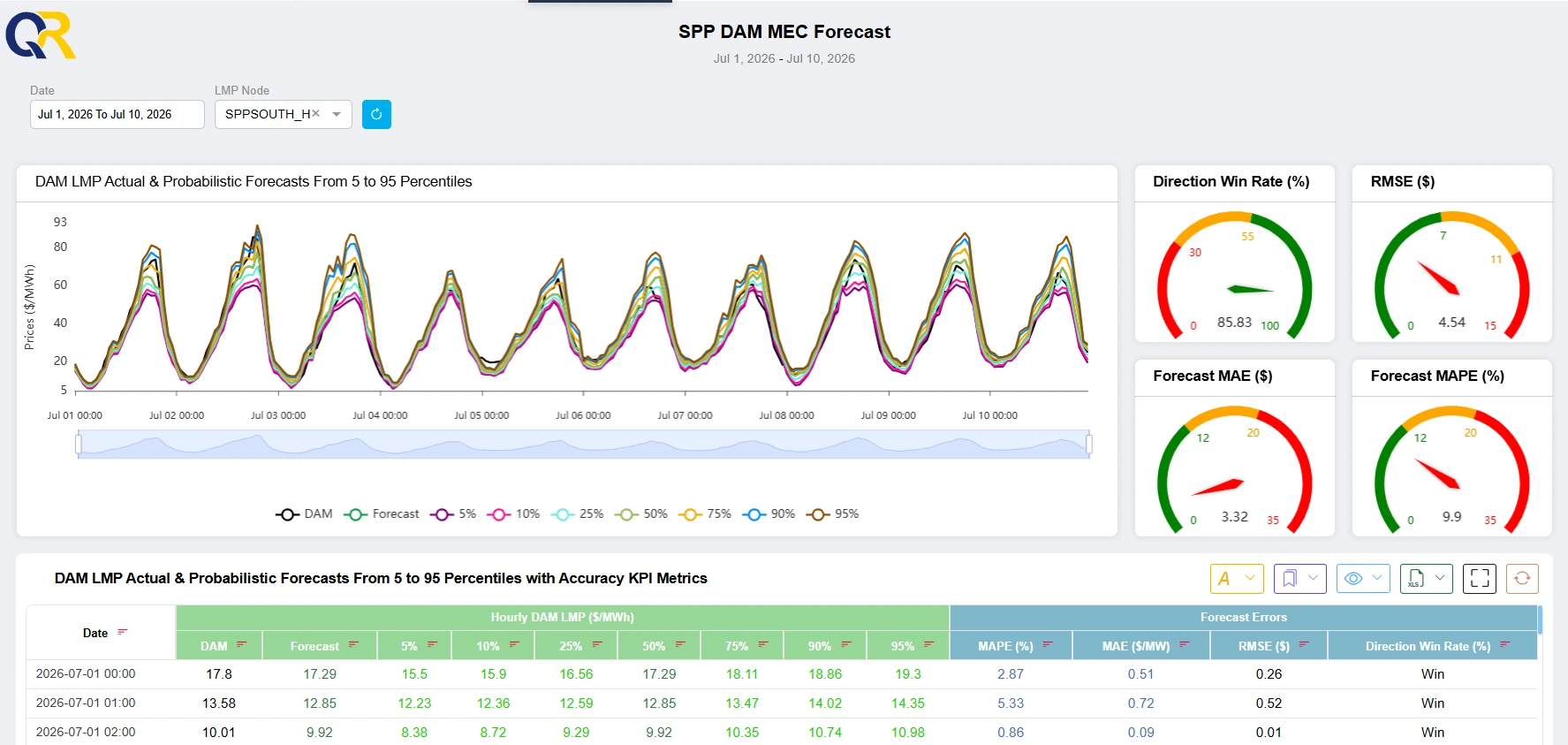The width and height of the screenshot is (1568, 745).
Task: Open the 10% column filter icon
Action: tap(515, 645)
